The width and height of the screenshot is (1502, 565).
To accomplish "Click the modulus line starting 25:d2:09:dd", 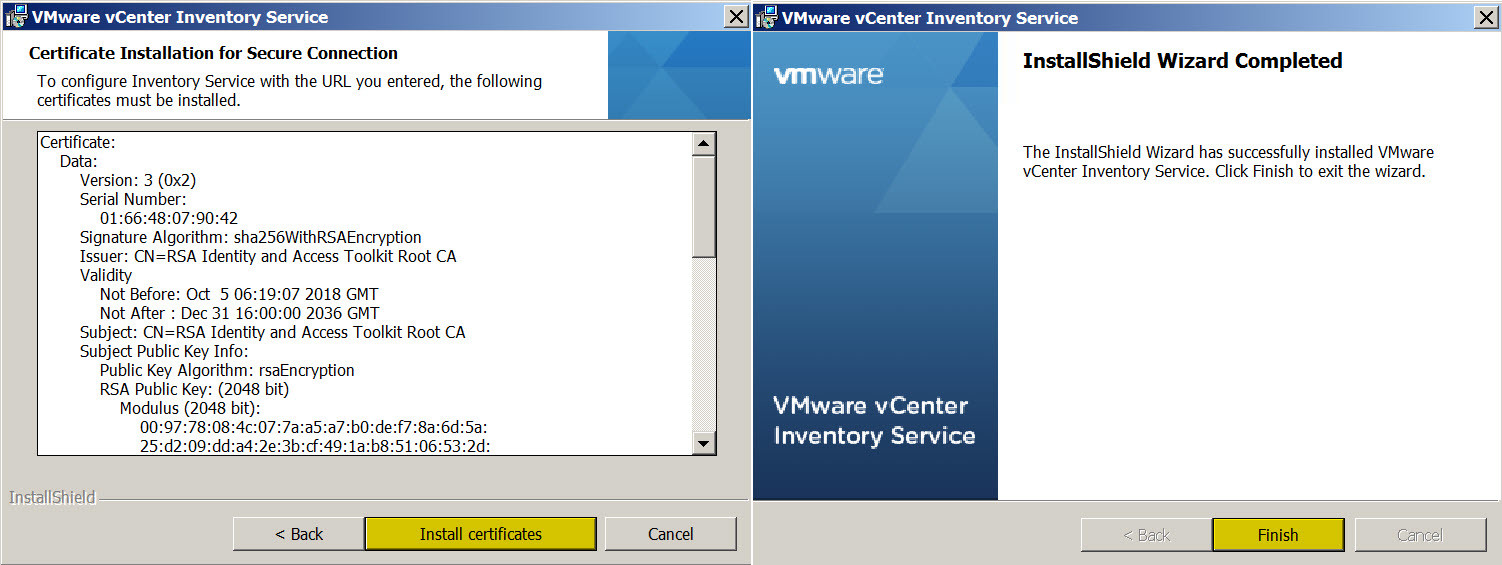I will coord(315,446).
